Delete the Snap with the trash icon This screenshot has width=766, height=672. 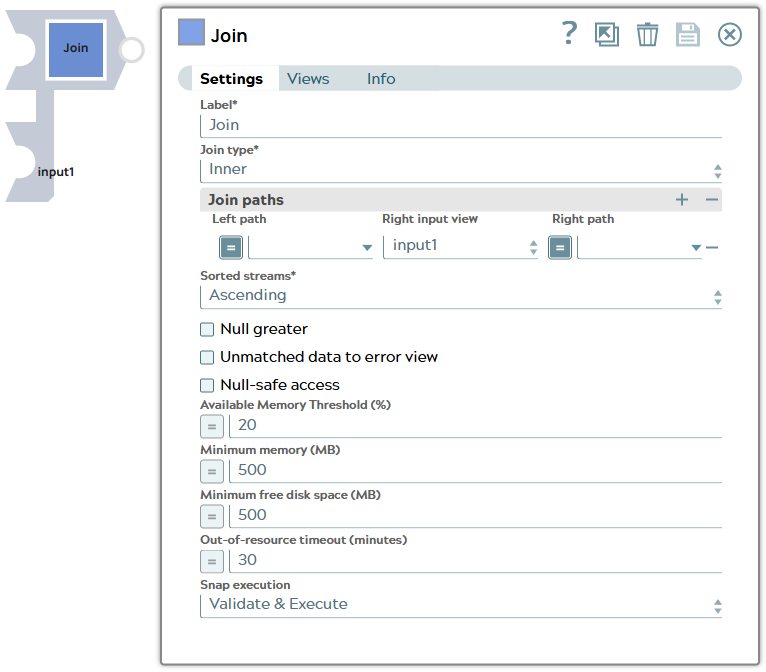coord(648,34)
